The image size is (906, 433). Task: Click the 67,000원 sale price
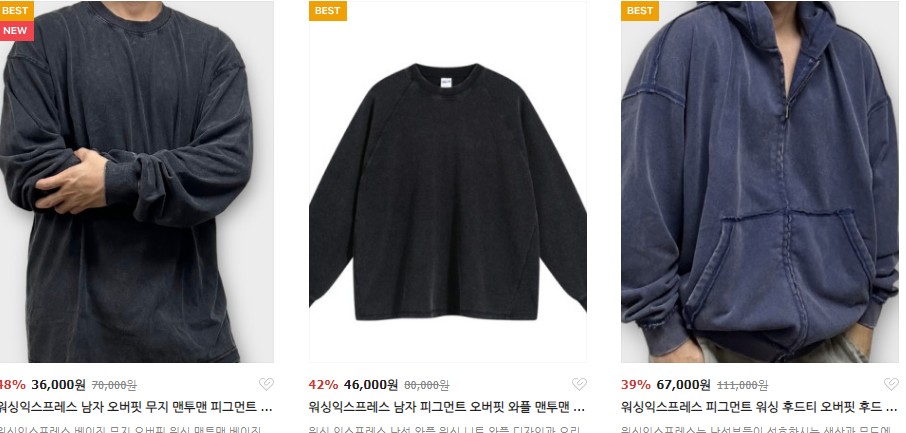click(684, 384)
